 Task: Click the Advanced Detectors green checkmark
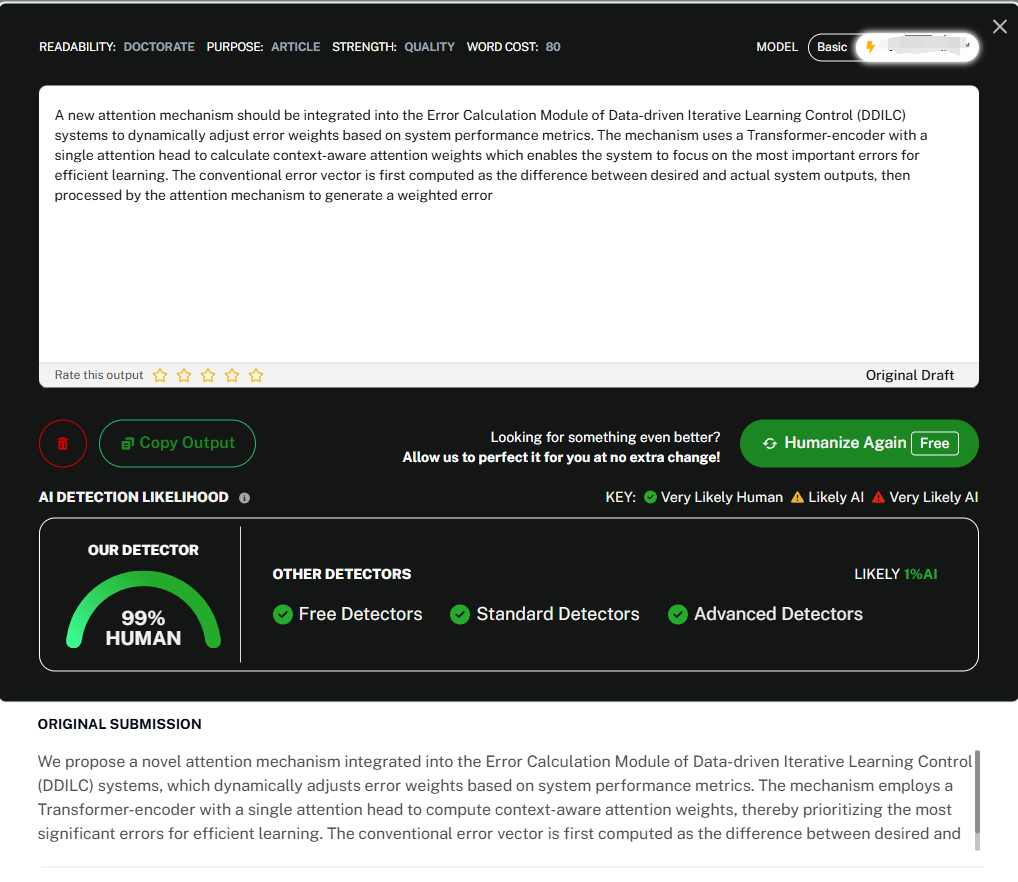[678, 614]
